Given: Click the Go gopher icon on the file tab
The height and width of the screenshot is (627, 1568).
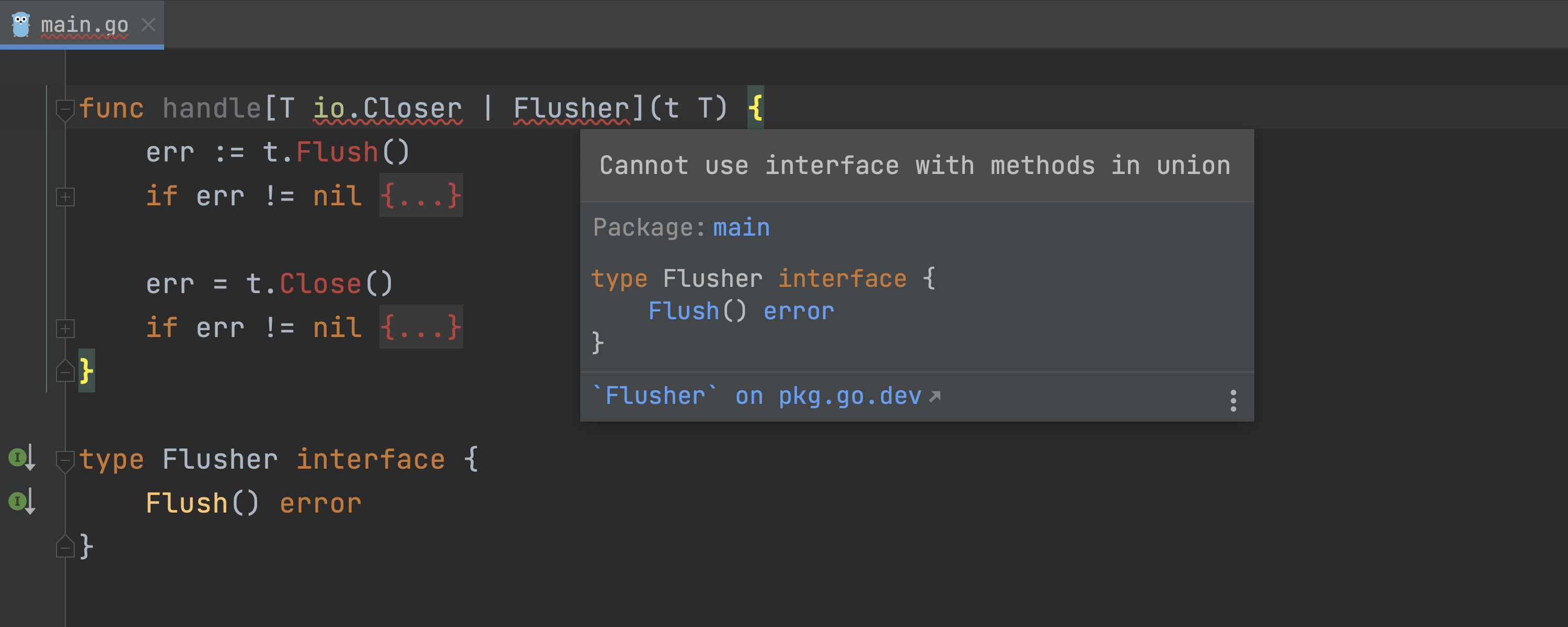Looking at the screenshot, I should [x=21, y=25].
